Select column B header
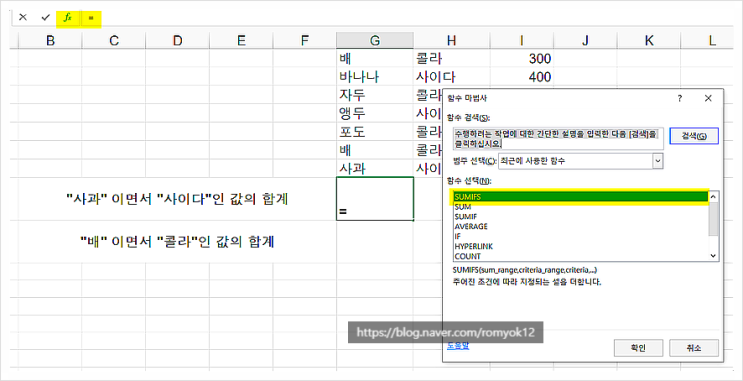743x381 pixels. tap(50, 41)
